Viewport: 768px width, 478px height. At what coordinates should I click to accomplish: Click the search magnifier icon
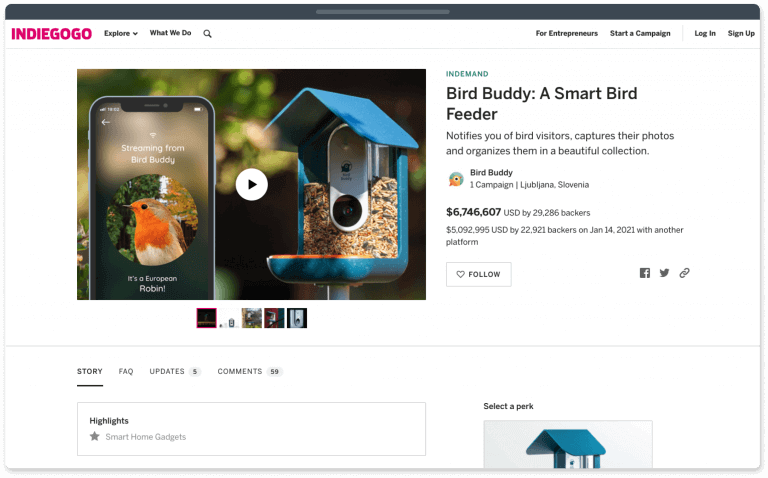[208, 34]
